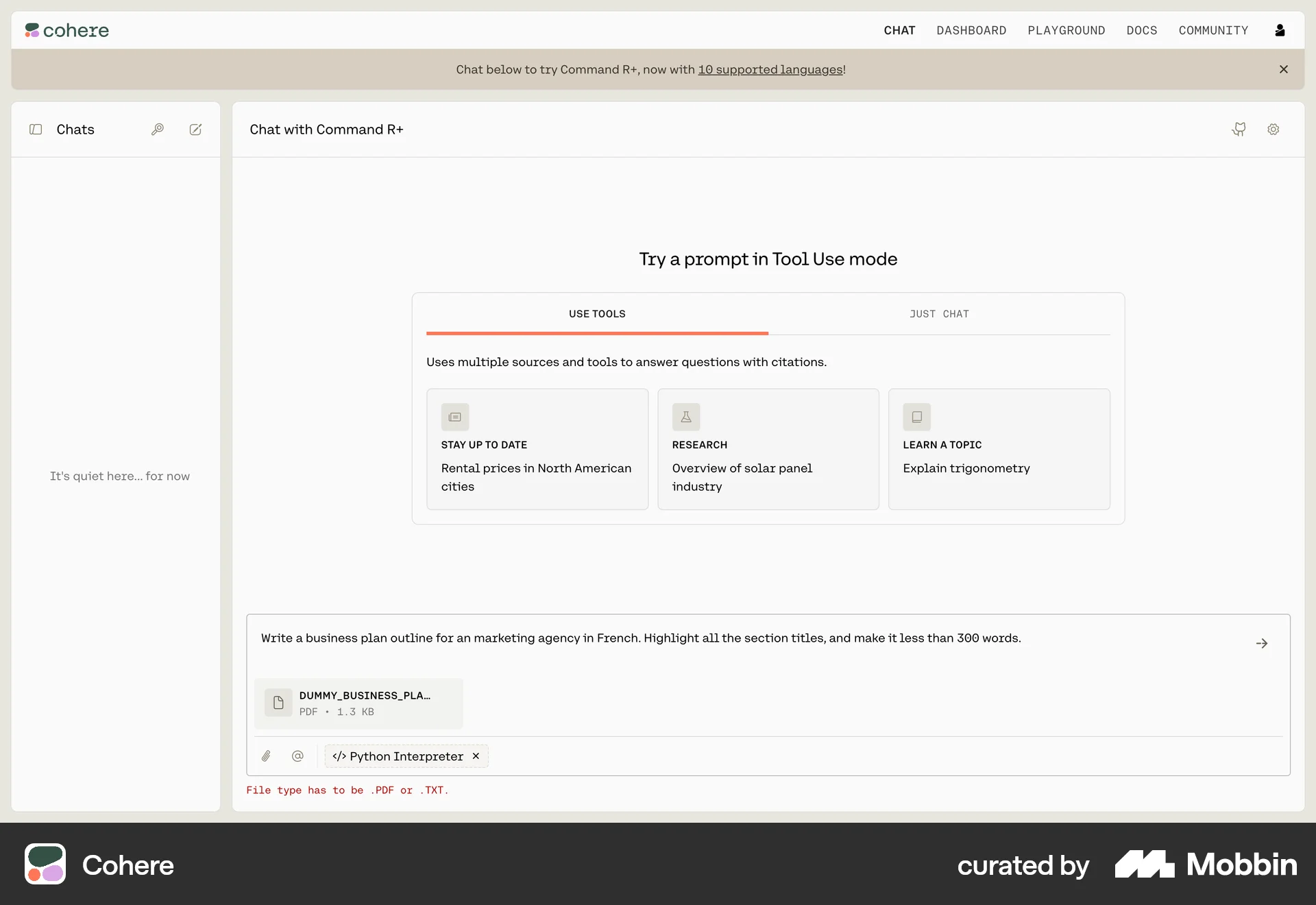The image size is (1316, 905).
Task: Open your account profile menu
Action: (x=1280, y=30)
